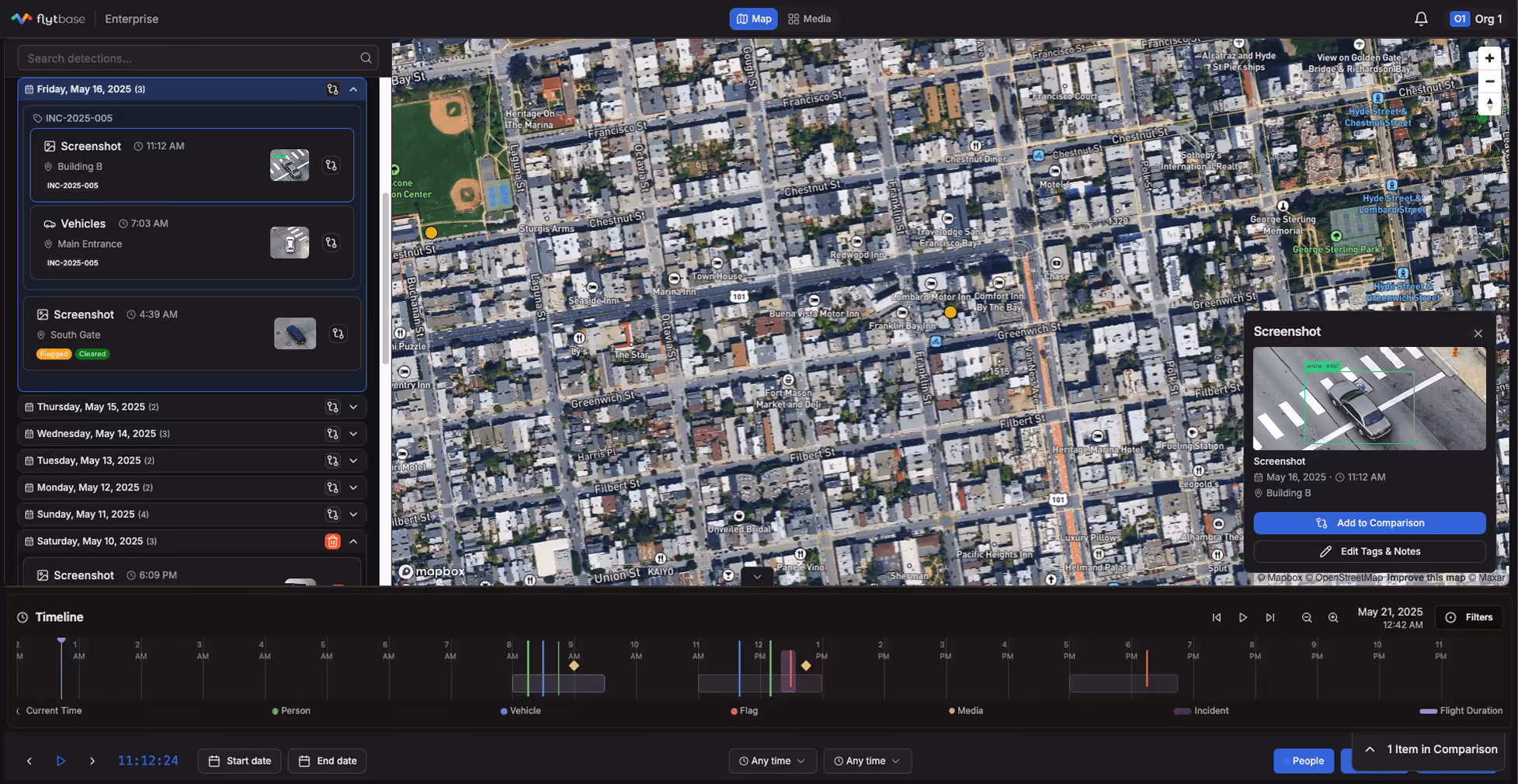Select the Screenshot 6:09 PM detection
Image resolution: width=1518 pixels, height=784 pixels.
pyautogui.click(x=192, y=573)
